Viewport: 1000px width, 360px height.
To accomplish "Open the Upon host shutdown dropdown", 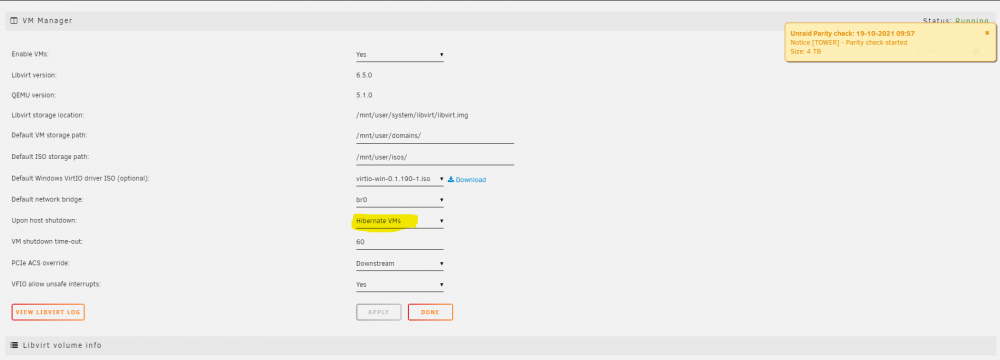I will 400,221.
